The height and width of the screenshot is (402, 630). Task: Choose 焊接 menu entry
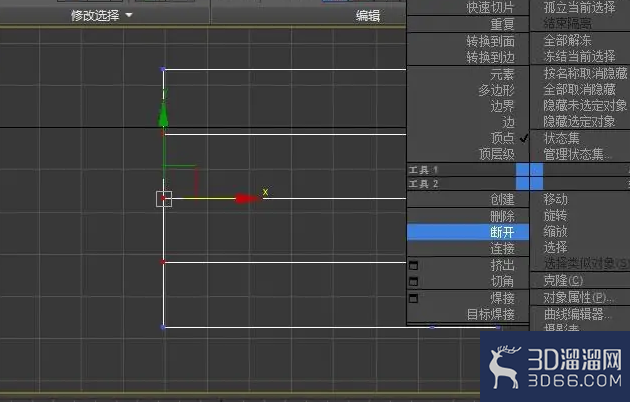pos(502,298)
